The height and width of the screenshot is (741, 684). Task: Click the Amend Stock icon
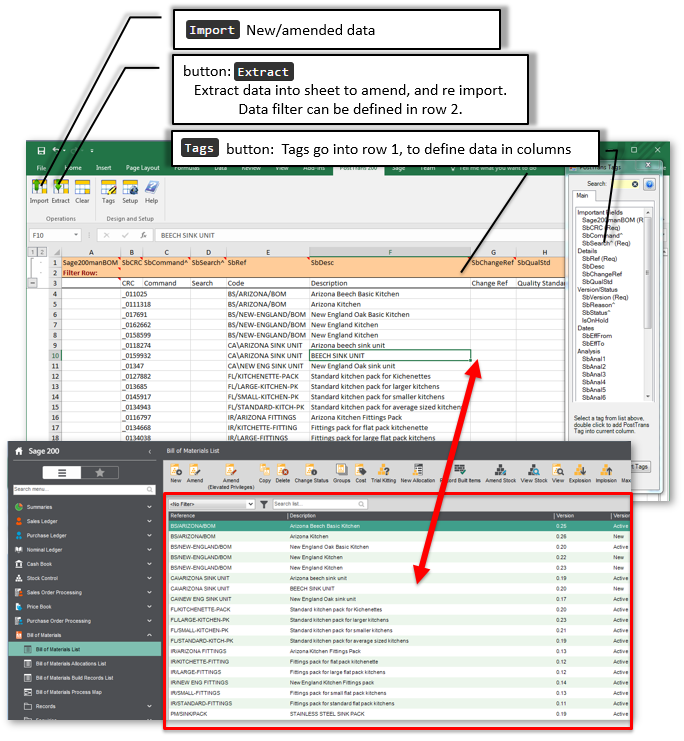click(x=501, y=470)
